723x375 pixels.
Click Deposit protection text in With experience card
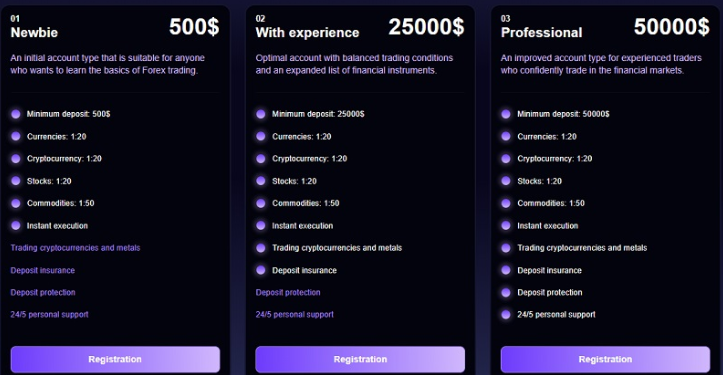pos(288,292)
